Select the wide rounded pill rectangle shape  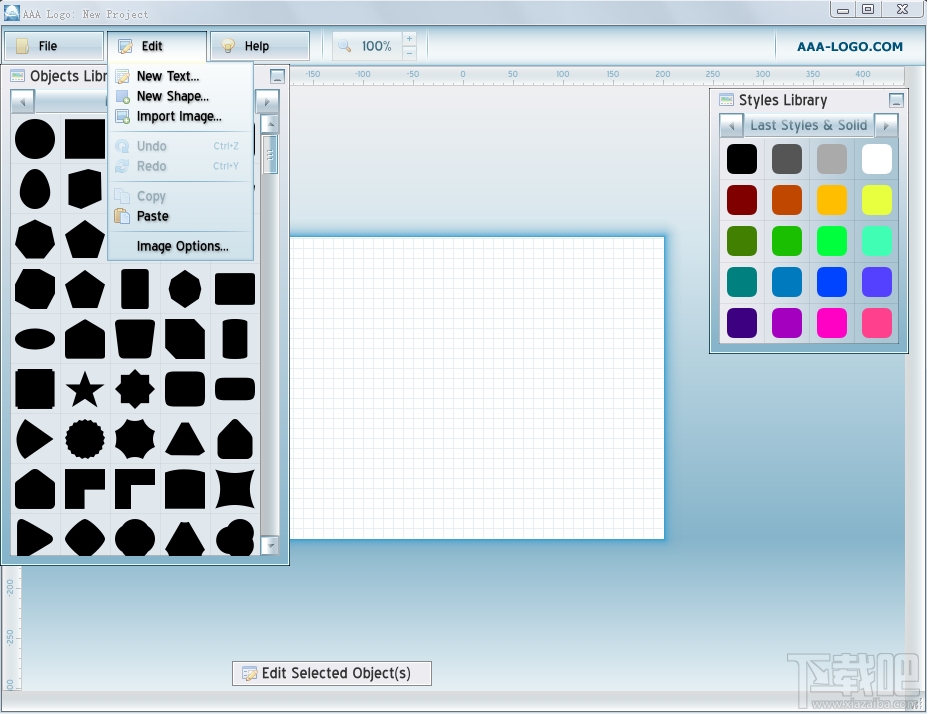pyautogui.click(x=235, y=390)
